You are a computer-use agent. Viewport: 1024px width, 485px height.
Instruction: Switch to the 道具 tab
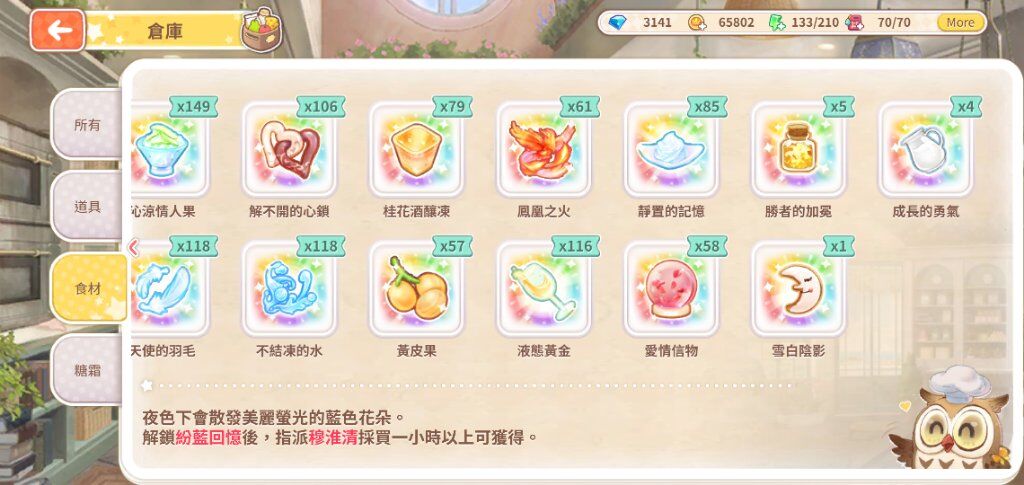[88, 206]
